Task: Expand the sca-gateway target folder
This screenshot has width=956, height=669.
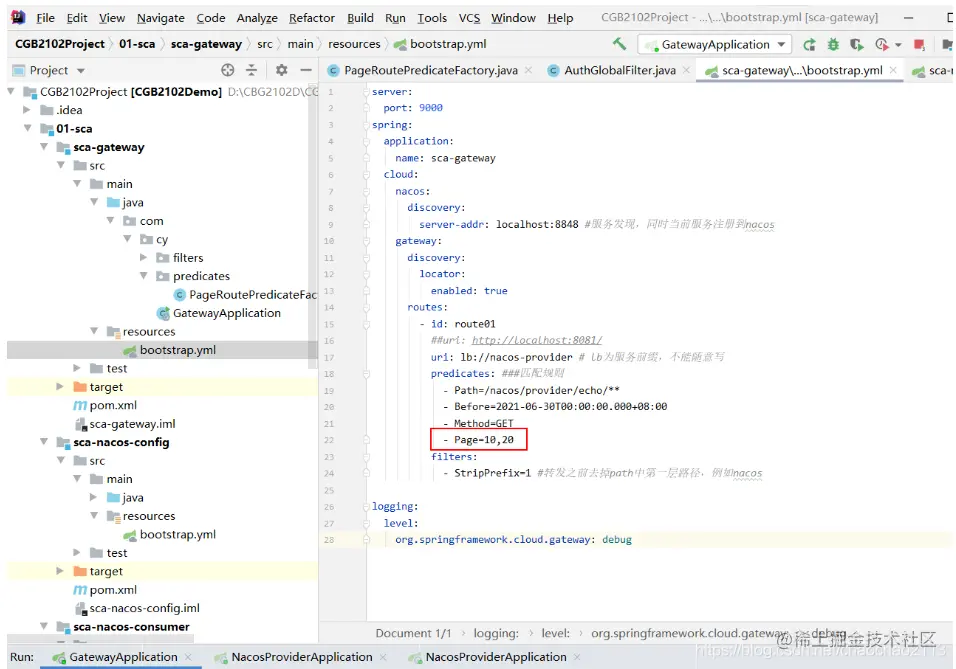Action: point(60,387)
